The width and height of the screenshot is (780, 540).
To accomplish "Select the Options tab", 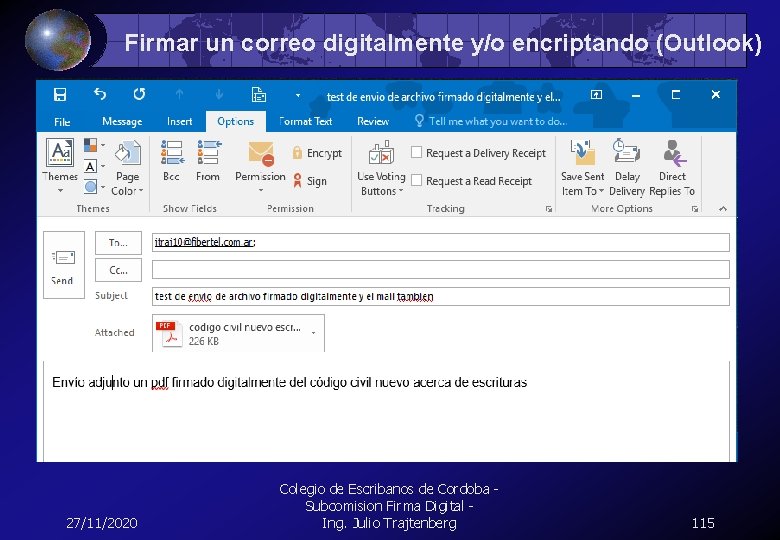I will point(235,121).
